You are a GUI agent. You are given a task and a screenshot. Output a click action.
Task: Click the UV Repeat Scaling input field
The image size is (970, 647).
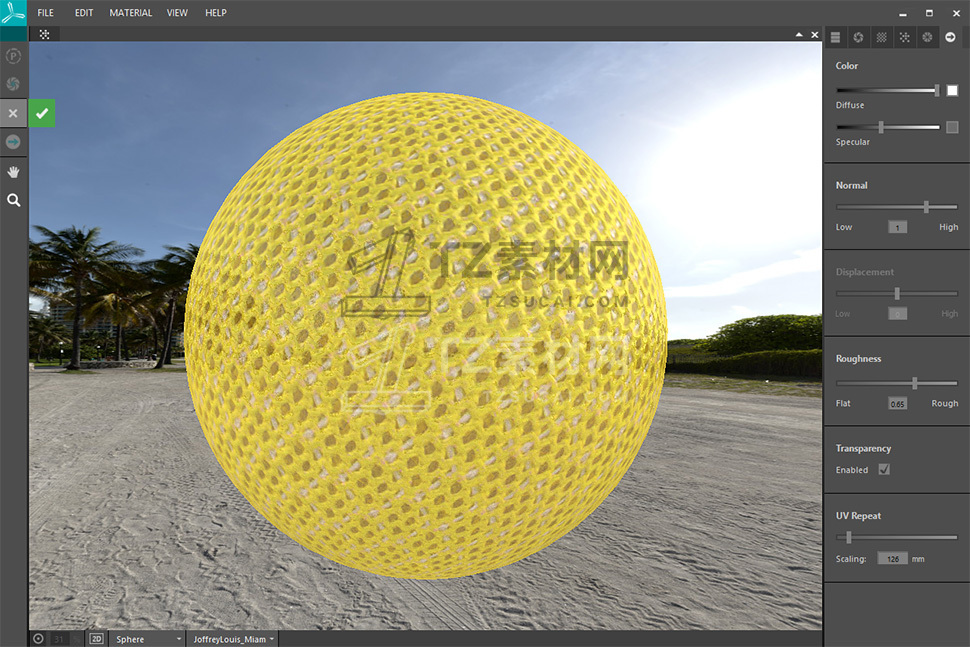coord(892,559)
